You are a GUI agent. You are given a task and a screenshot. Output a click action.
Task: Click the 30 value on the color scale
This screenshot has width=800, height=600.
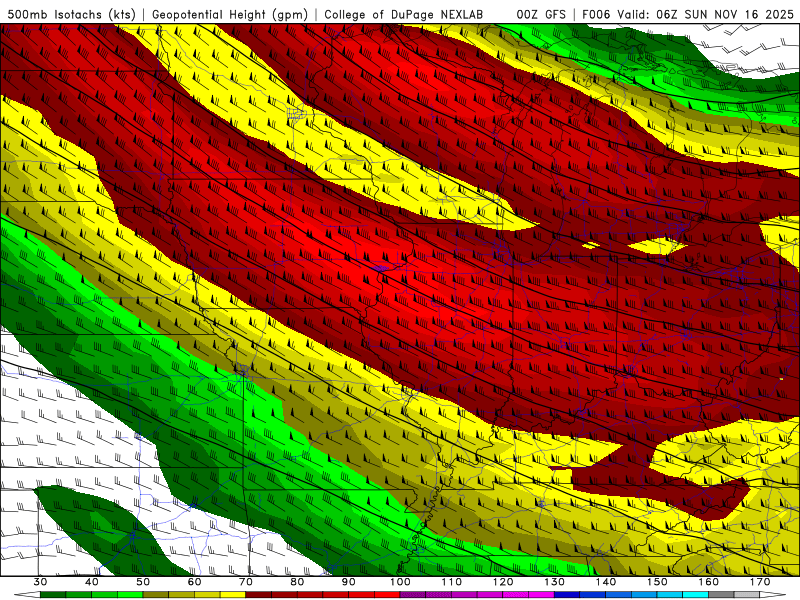pos(40,582)
